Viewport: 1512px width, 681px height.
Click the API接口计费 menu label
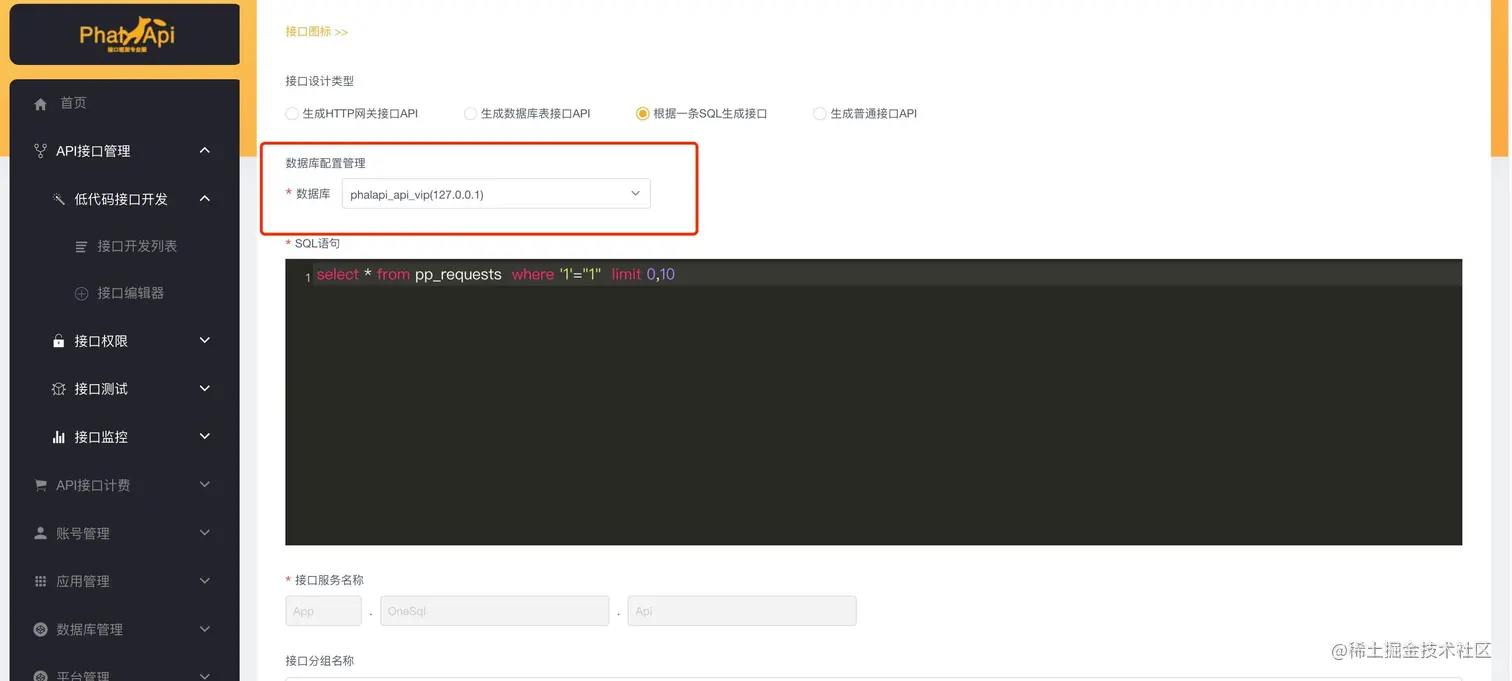tap(93, 485)
